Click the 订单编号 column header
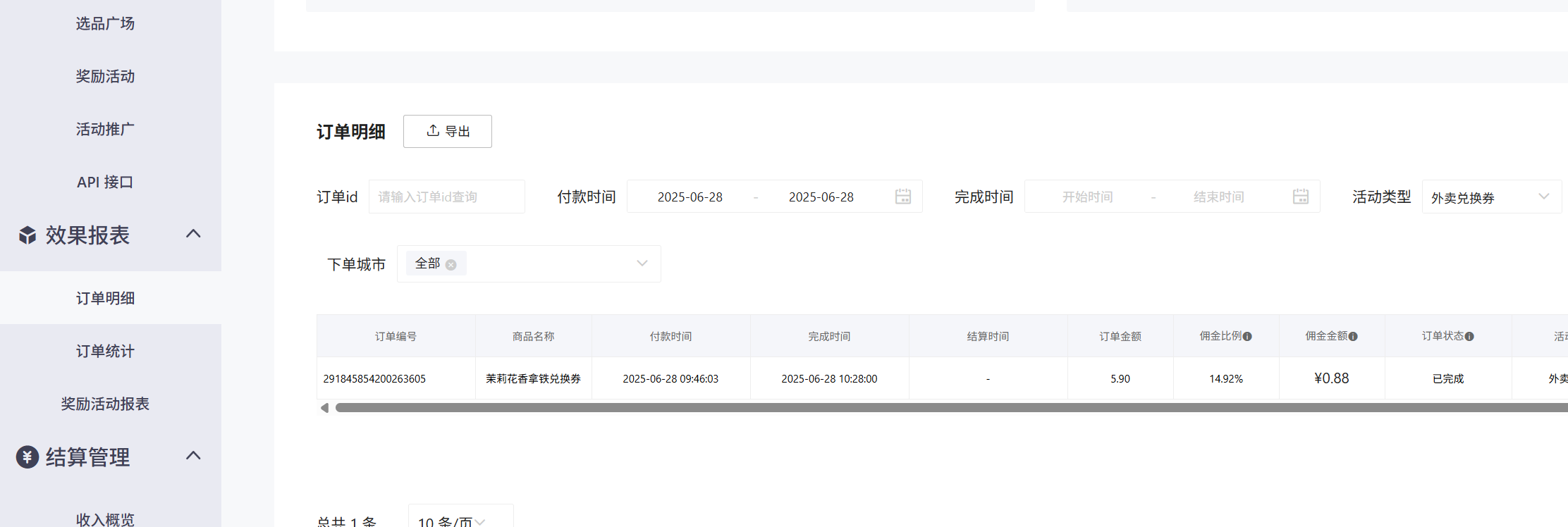The width and height of the screenshot is (1568, 527). [x=396, y=336]
